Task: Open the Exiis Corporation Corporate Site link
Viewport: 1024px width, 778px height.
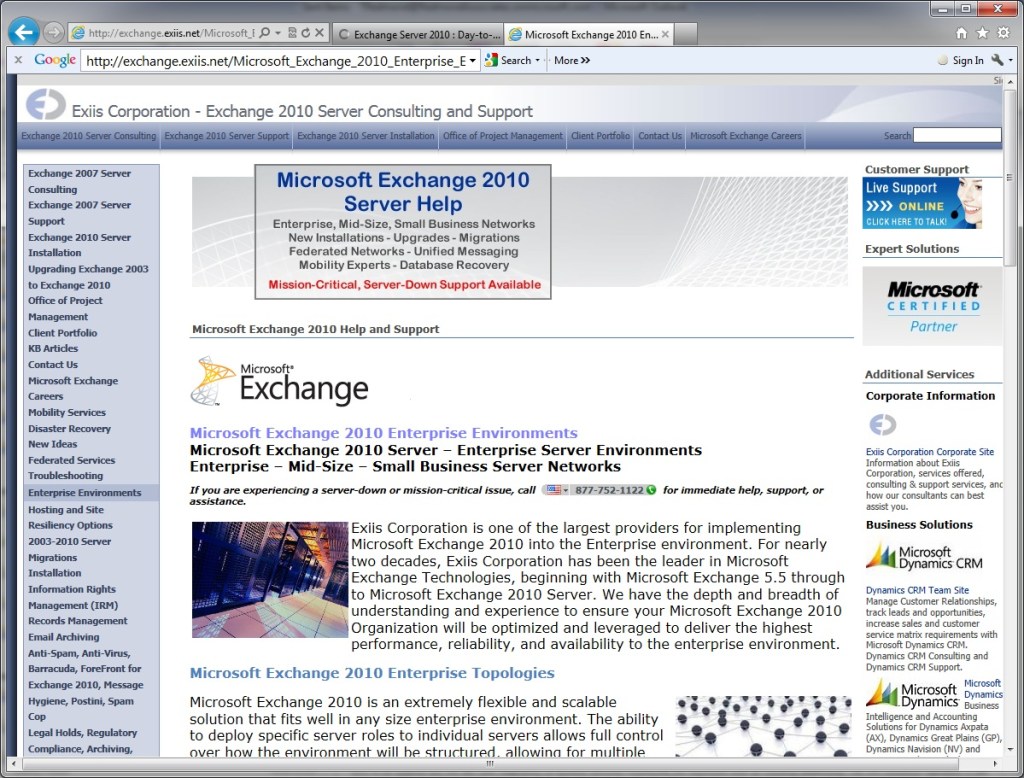Action: pyautogui.click(x=929, y=452)
